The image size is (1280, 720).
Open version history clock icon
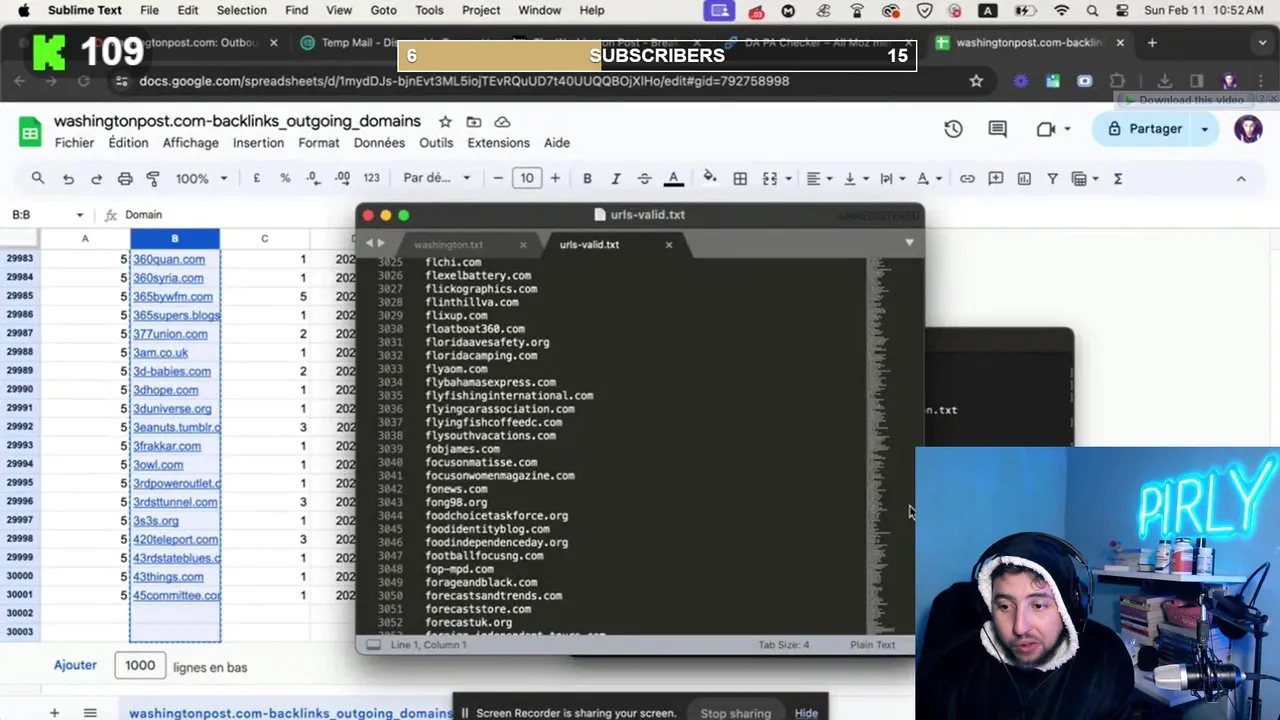(x=953, y=129)
